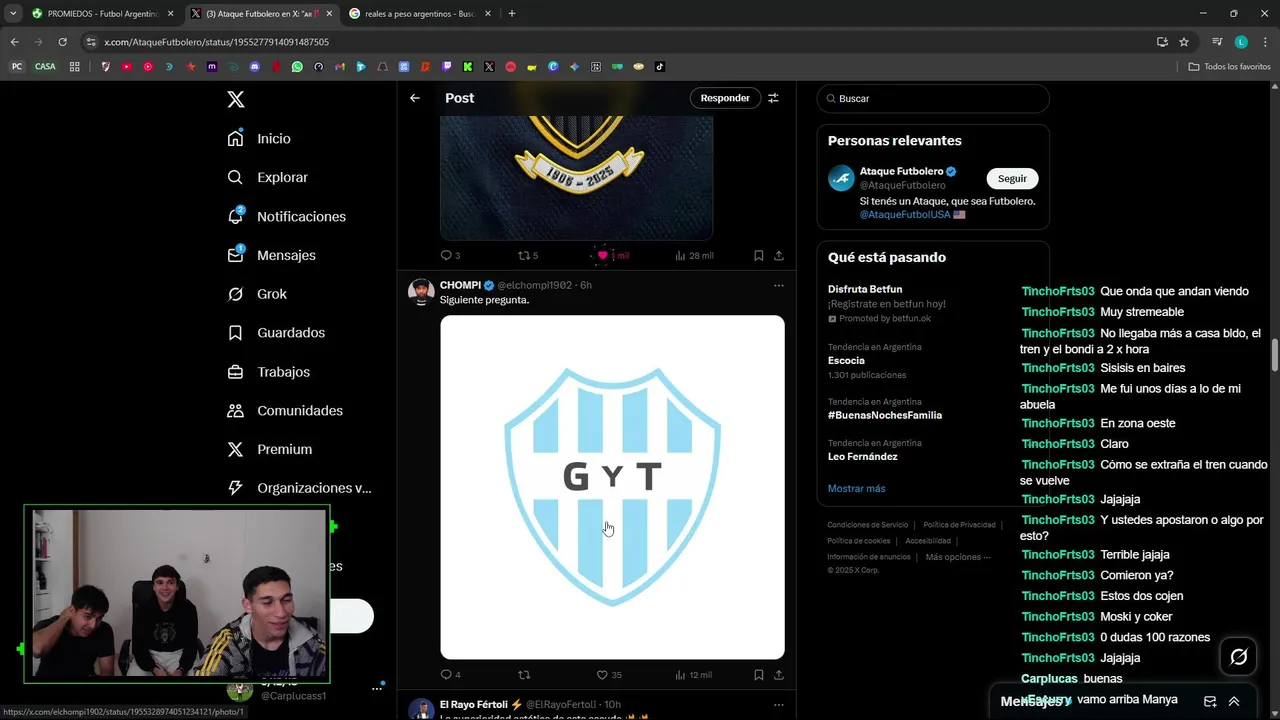This screenshot has width=1280, height=720.
Task: Bookmark this page with the star
Action: [1184, 42]
